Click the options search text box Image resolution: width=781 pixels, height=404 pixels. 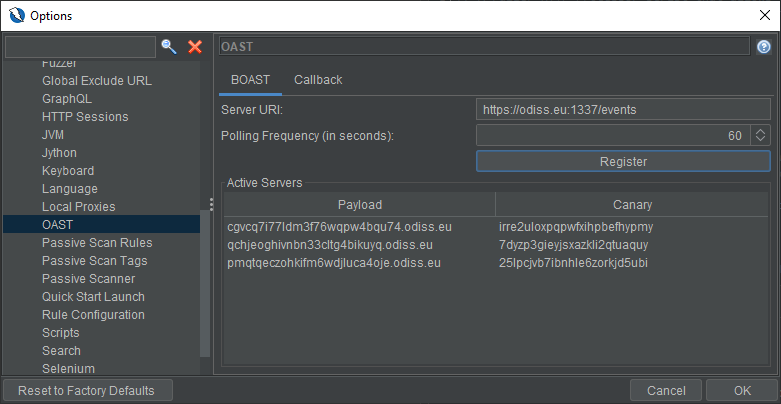[x=80, y=47]
